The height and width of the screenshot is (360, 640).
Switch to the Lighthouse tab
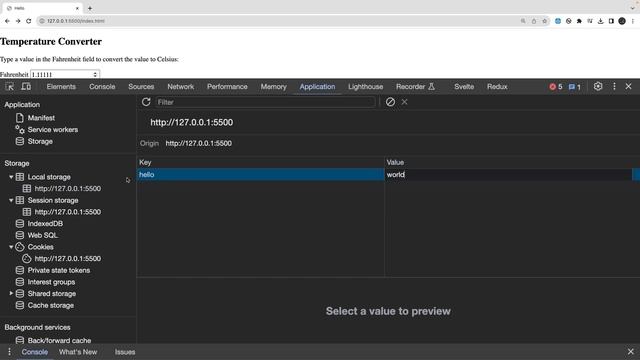[366, 87]
